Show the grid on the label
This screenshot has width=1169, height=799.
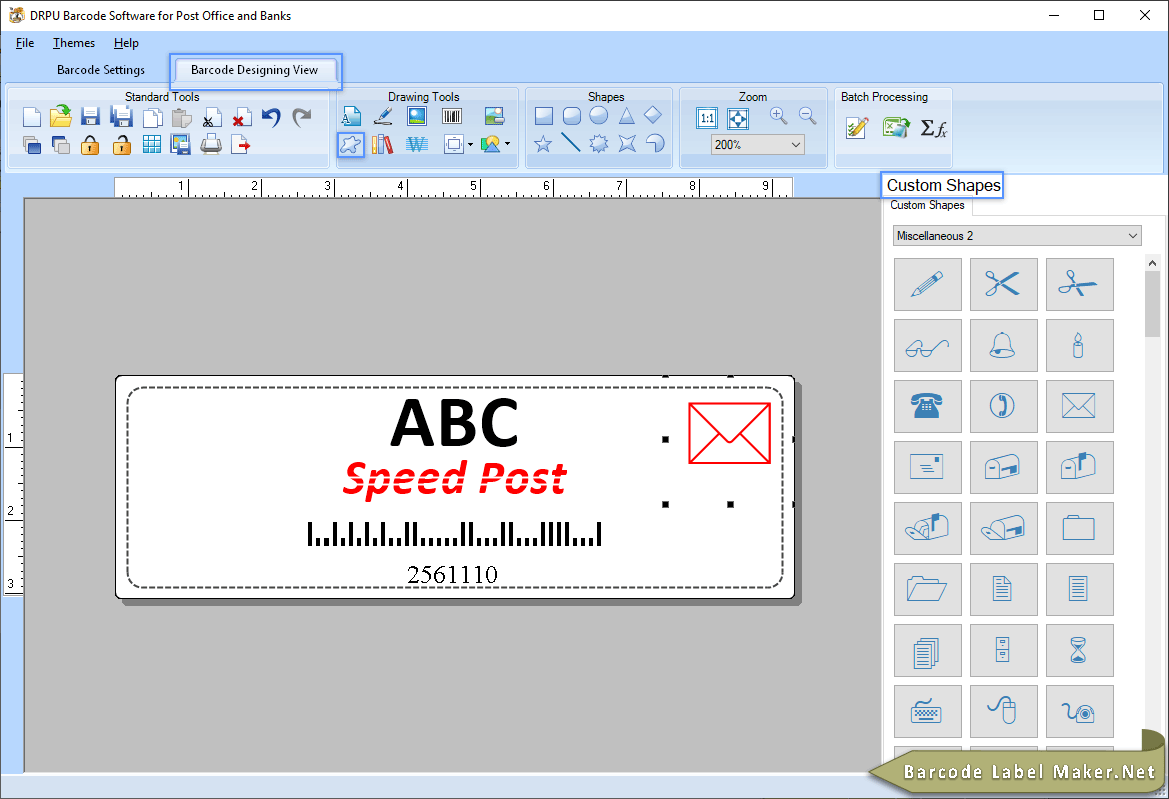point(151,145)
